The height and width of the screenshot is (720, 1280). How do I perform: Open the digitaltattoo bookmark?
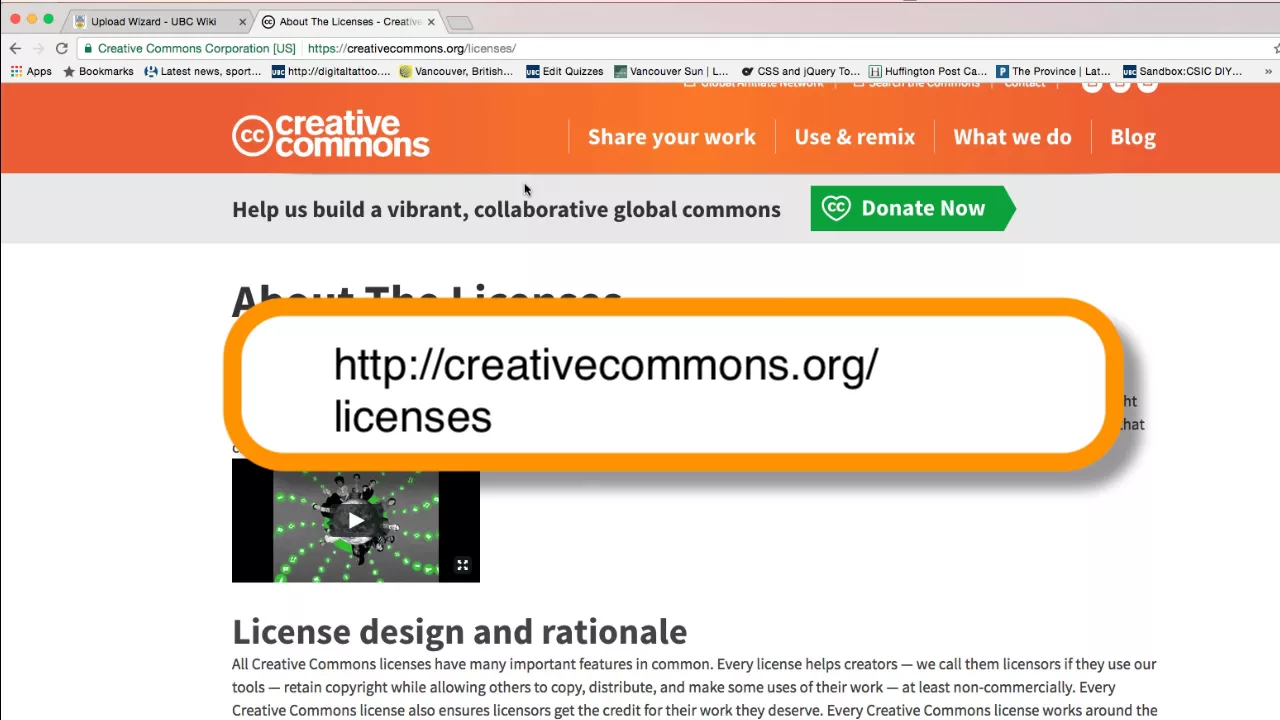click(331, 71)
